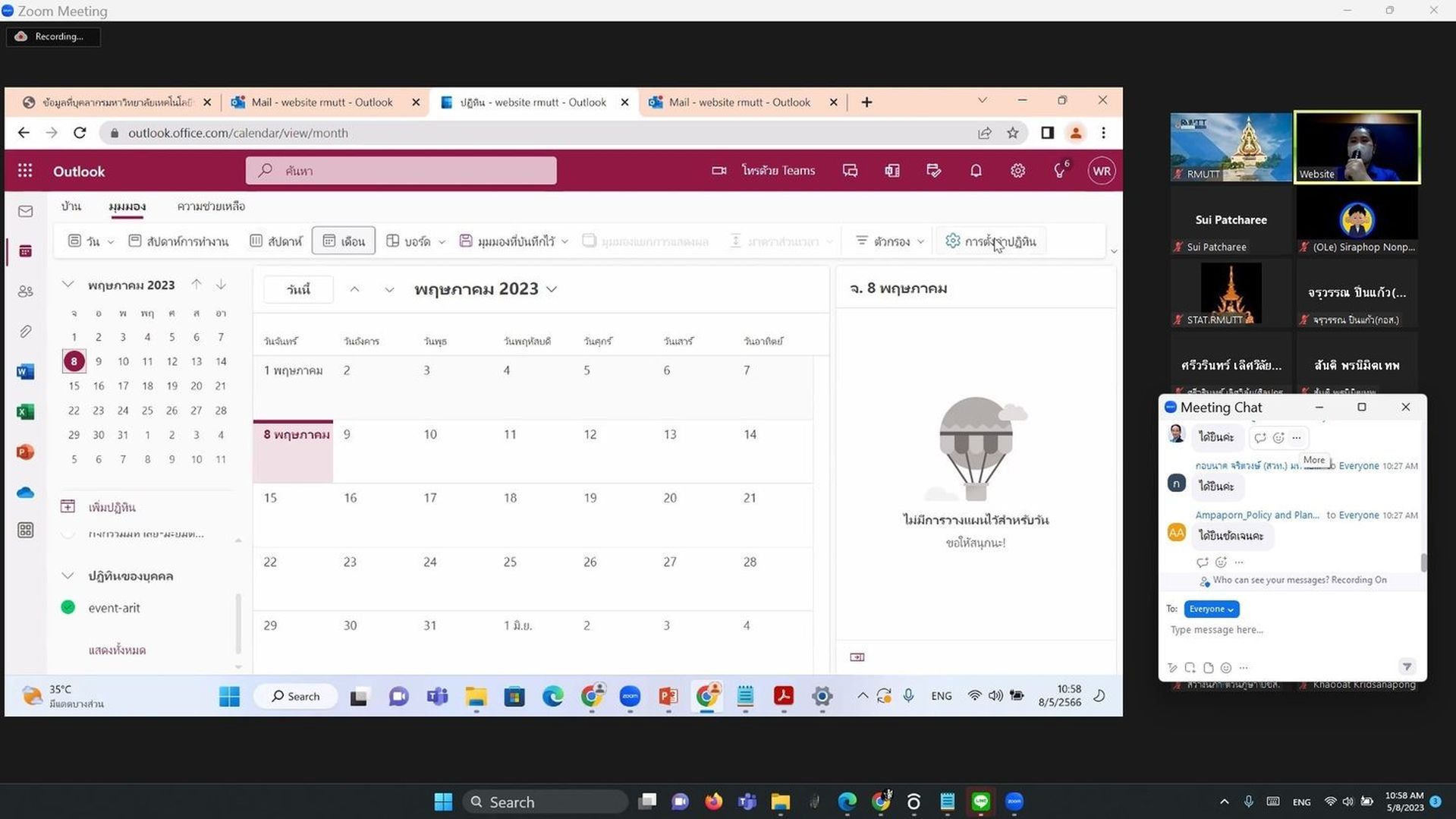Bookmark page with the star icon
Viewport: 1456px width, 819px height.
tap(1012, 133)
